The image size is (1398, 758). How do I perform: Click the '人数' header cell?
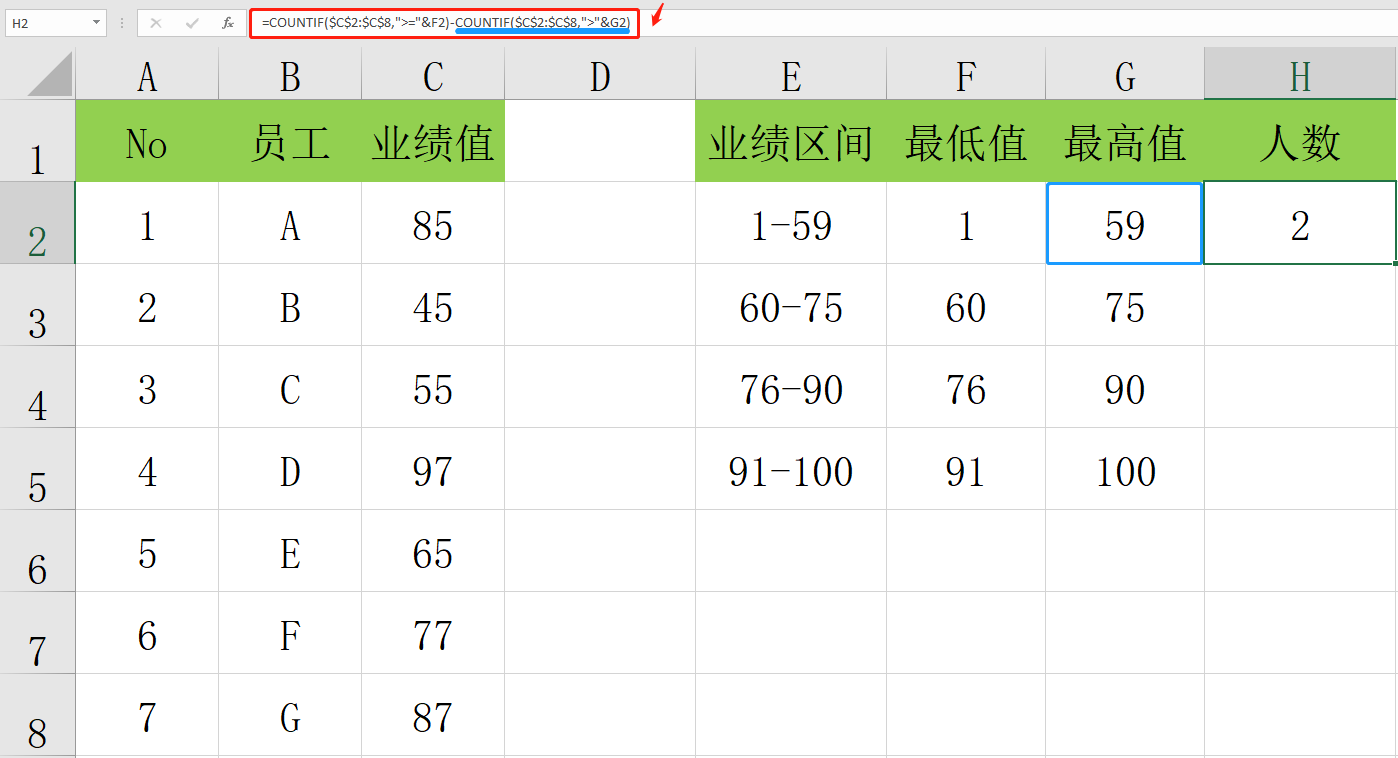click(x=1300, y=141)
